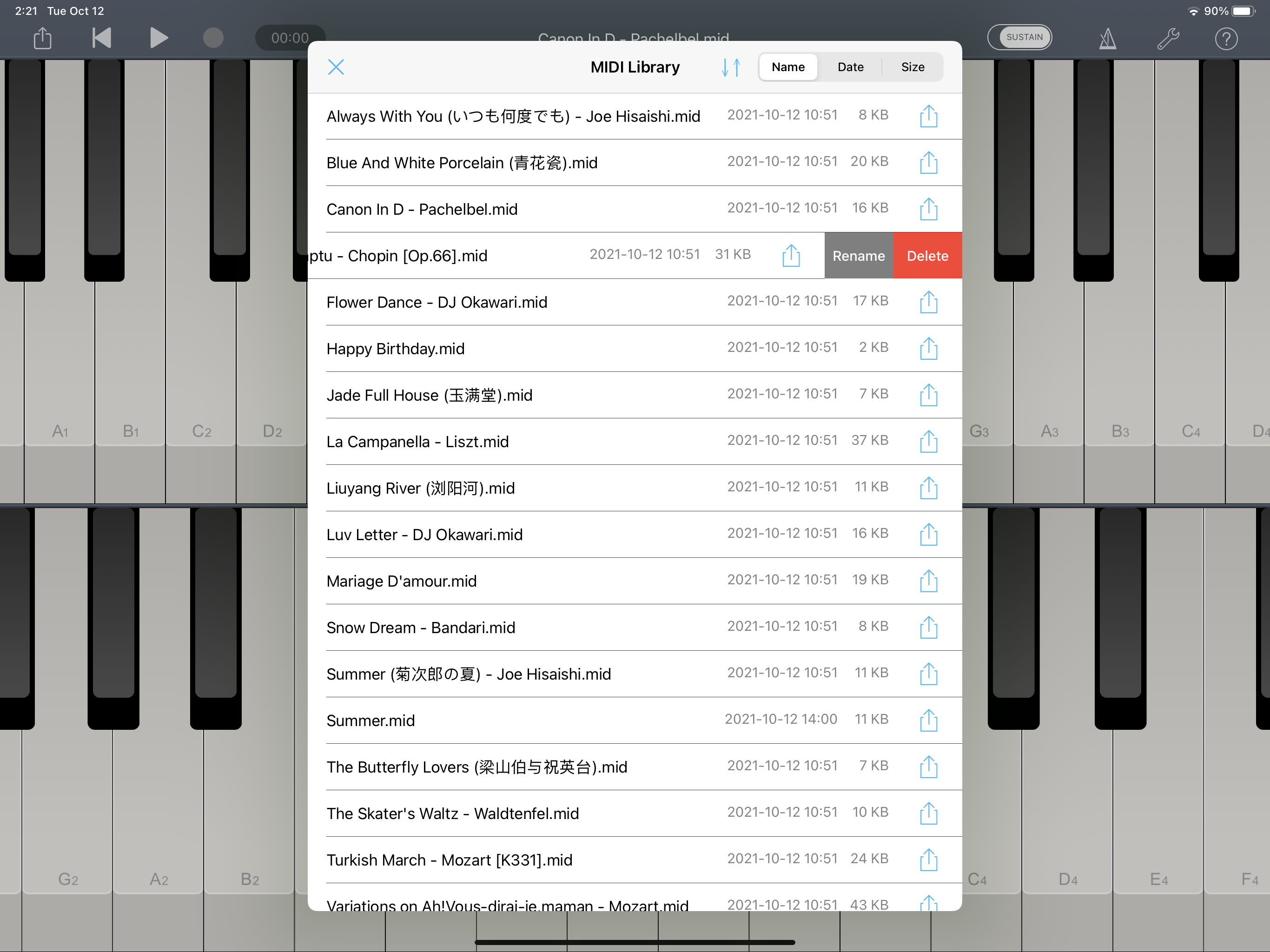Load Happy Birthday.mid
Screen dimensions: 1270x952
[x=635, y=349]
